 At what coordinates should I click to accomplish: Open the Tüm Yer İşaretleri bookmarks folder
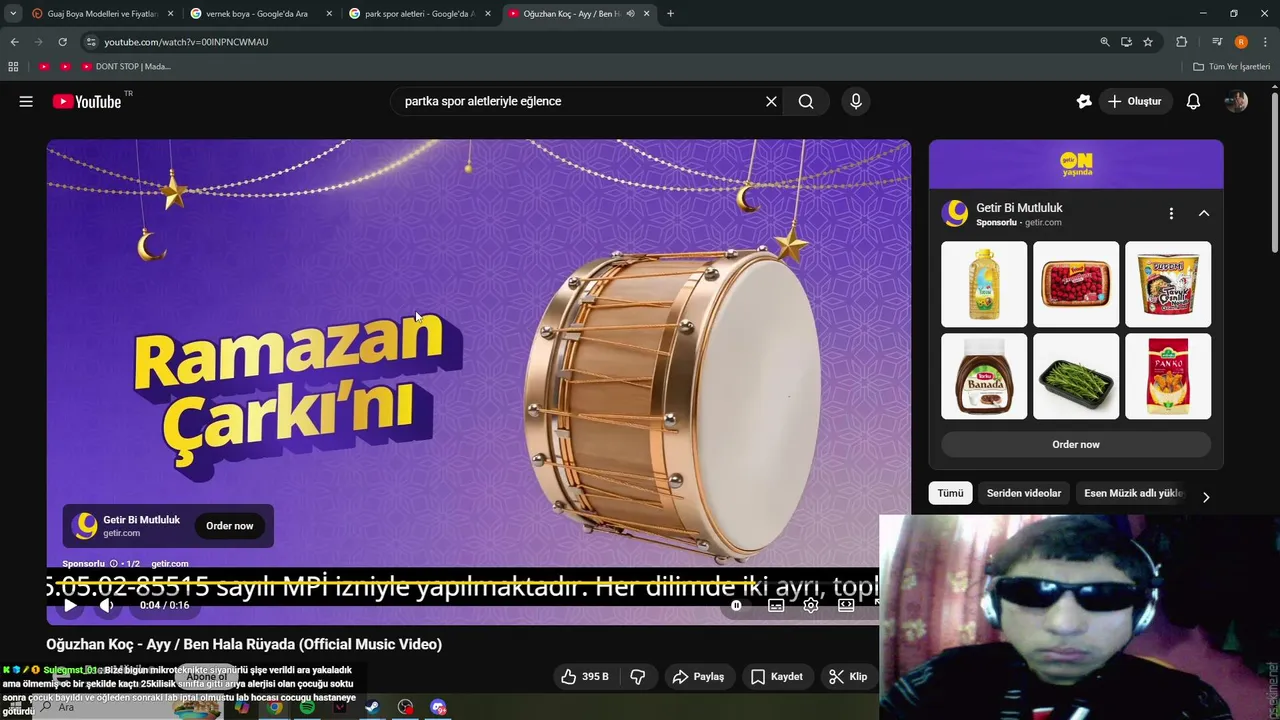[1232, 66]
